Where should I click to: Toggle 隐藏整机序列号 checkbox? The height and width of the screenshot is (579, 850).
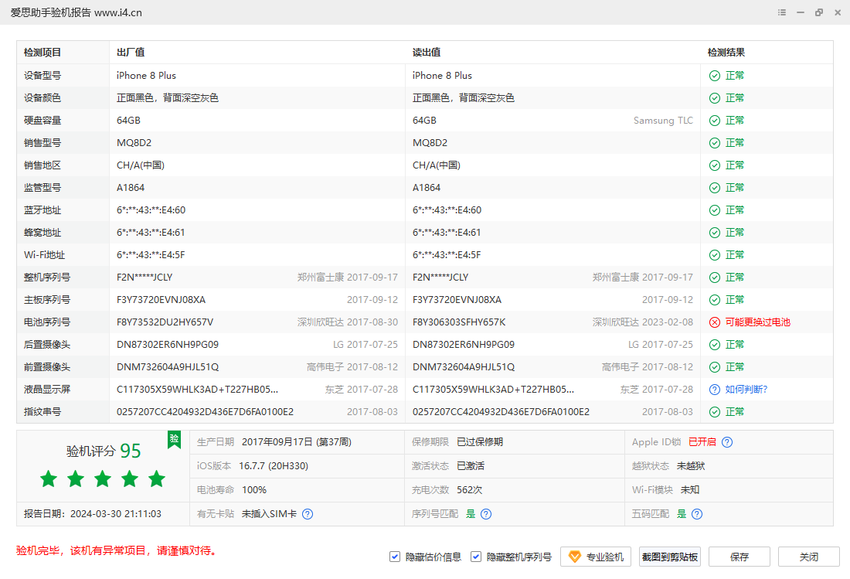[x=475, y=557]
